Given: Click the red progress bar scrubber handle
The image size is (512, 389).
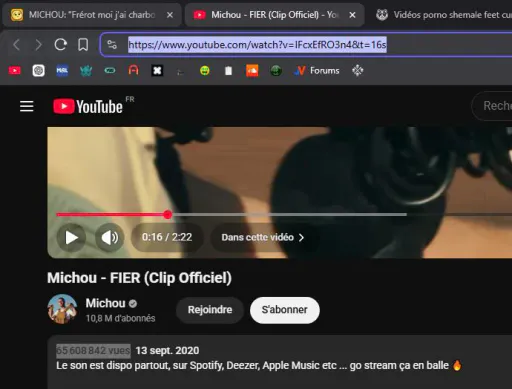Looking at the screenshot, I should pyautogui.click(x=168, y=215).
